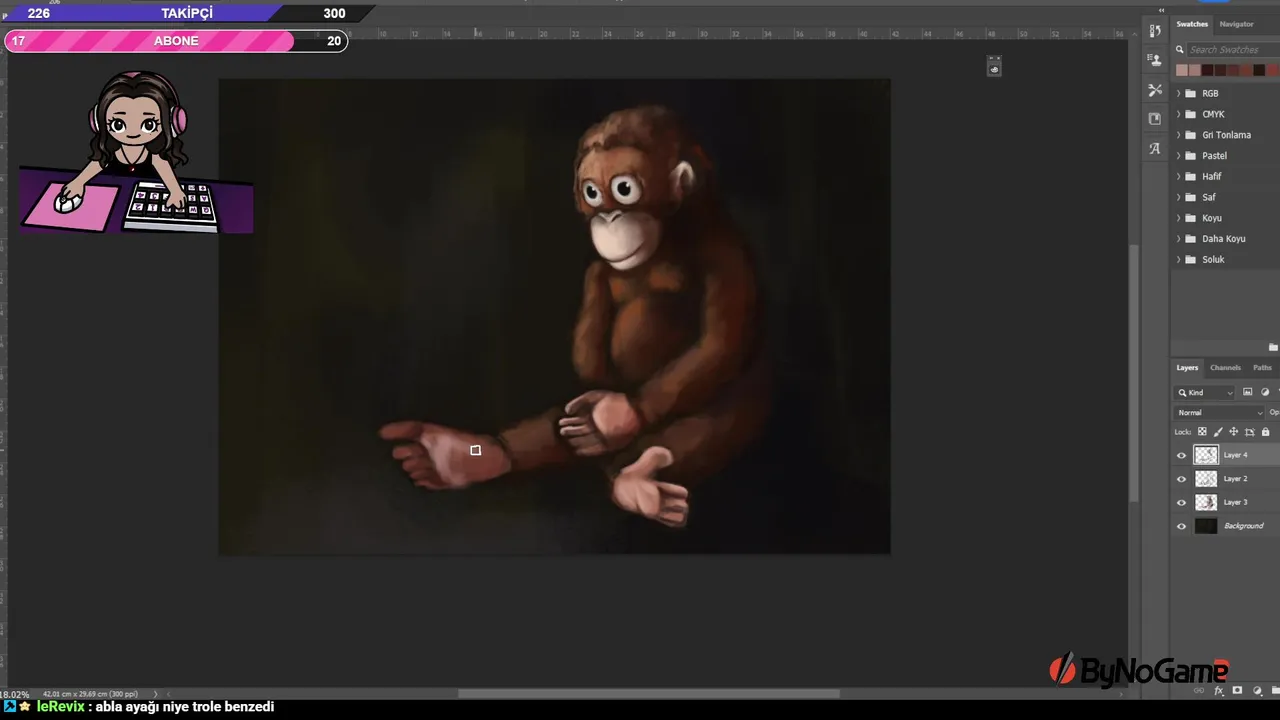Expand the Hafif swatch group
This screenshot has height=720, width=1280.
click(x=1178, y=176)
